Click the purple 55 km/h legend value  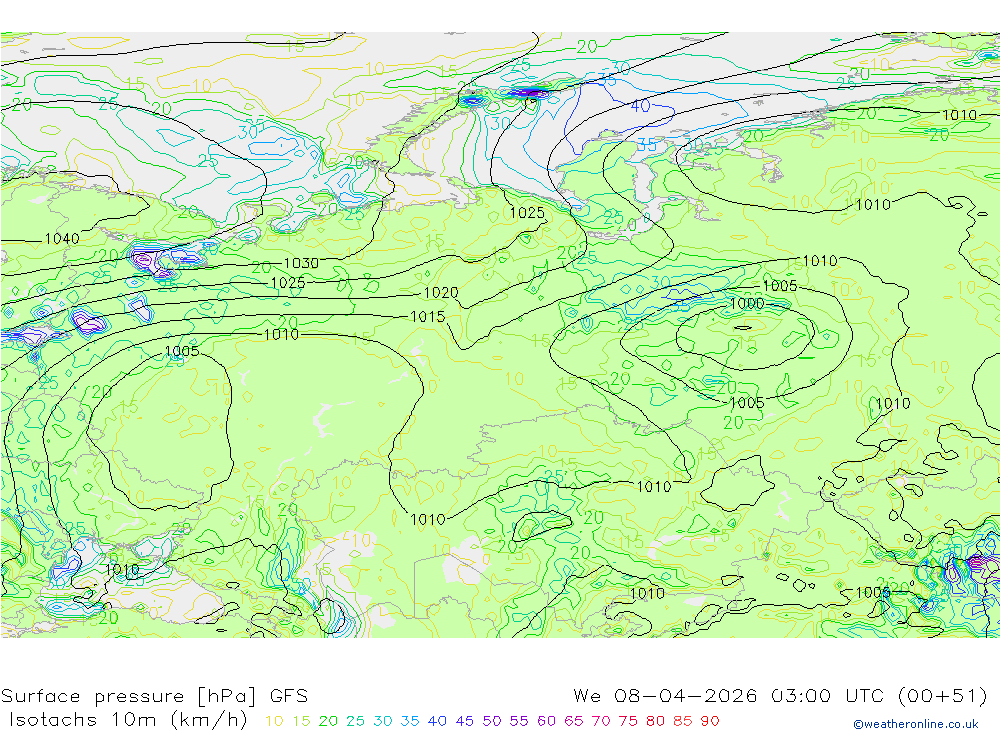[518, 721]
